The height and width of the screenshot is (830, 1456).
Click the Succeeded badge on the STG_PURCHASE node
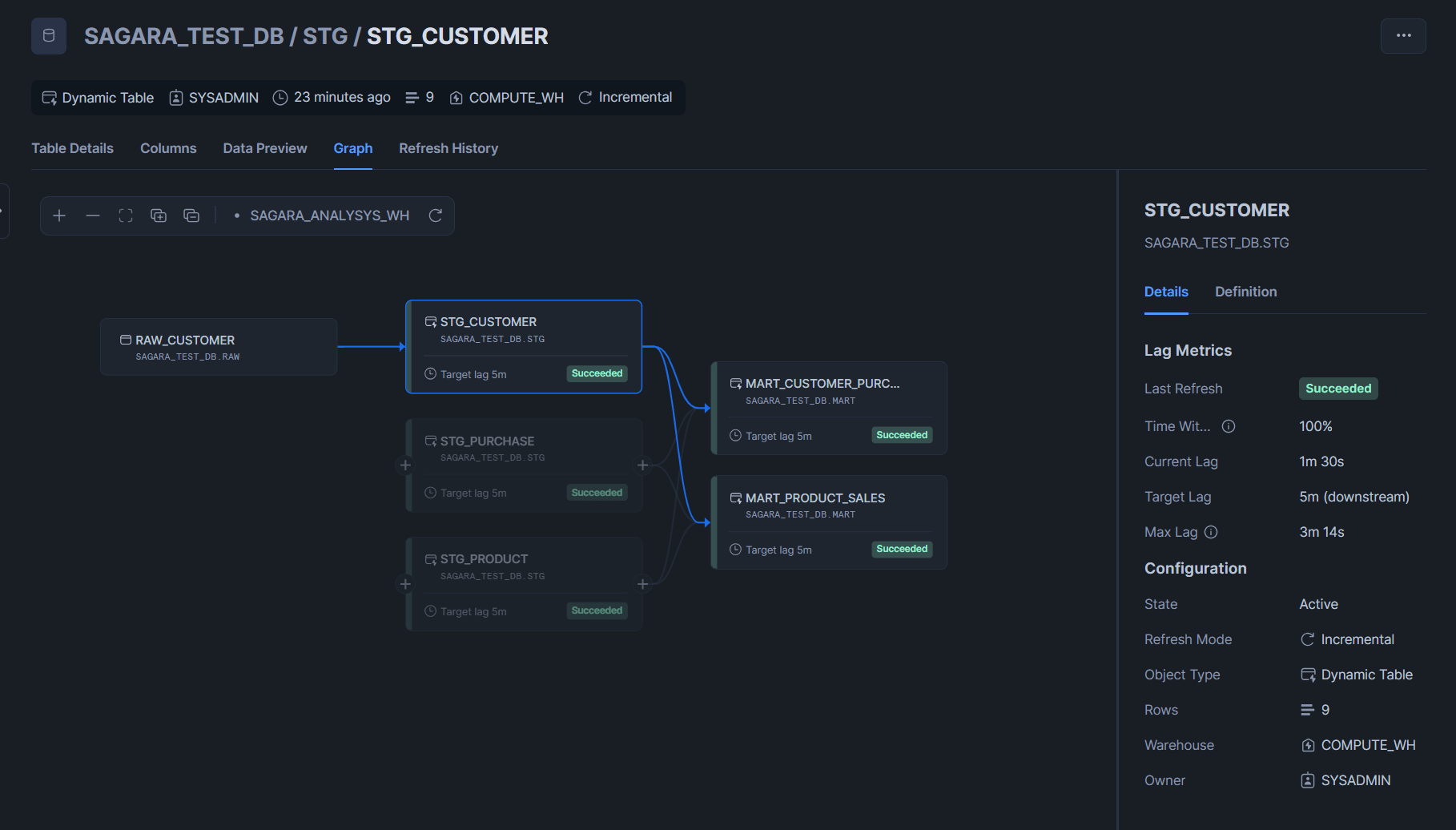(597, 493)
